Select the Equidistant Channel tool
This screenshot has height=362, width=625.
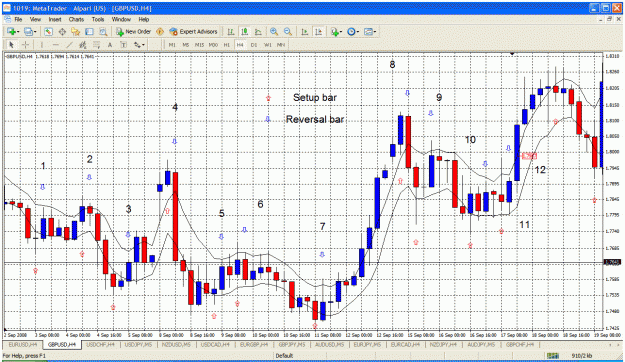pos(83,45)
